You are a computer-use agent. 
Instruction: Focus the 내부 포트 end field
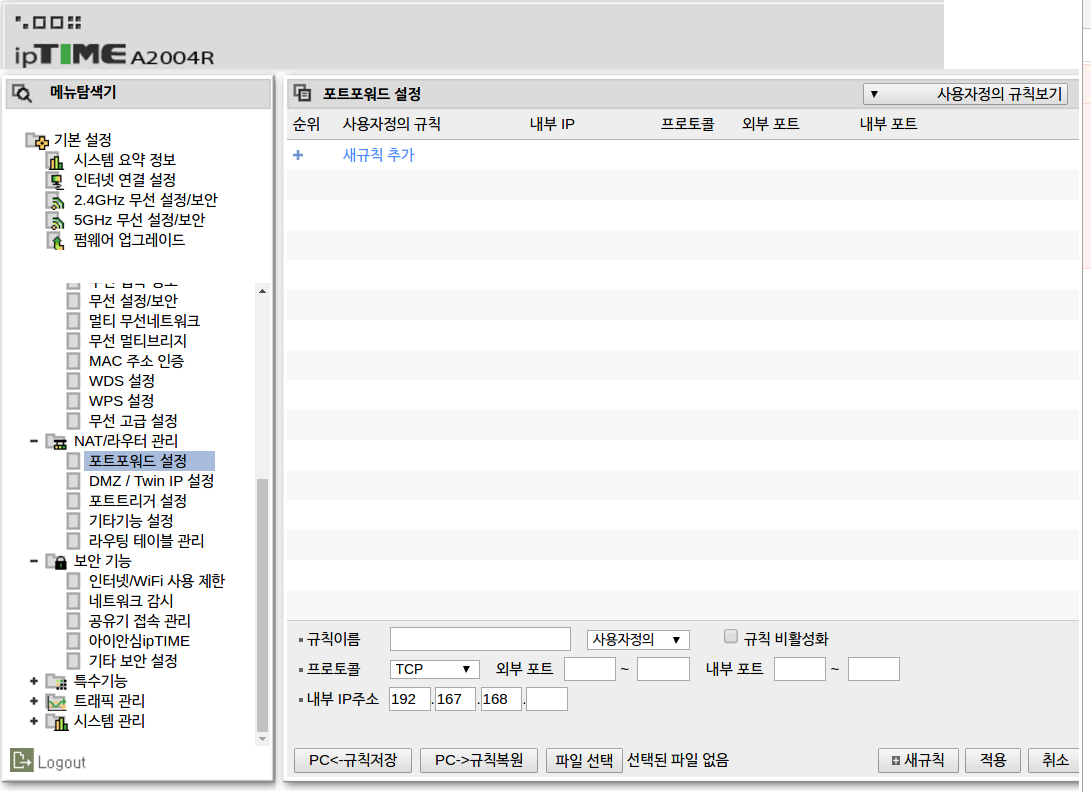click(x=874, y=669)
